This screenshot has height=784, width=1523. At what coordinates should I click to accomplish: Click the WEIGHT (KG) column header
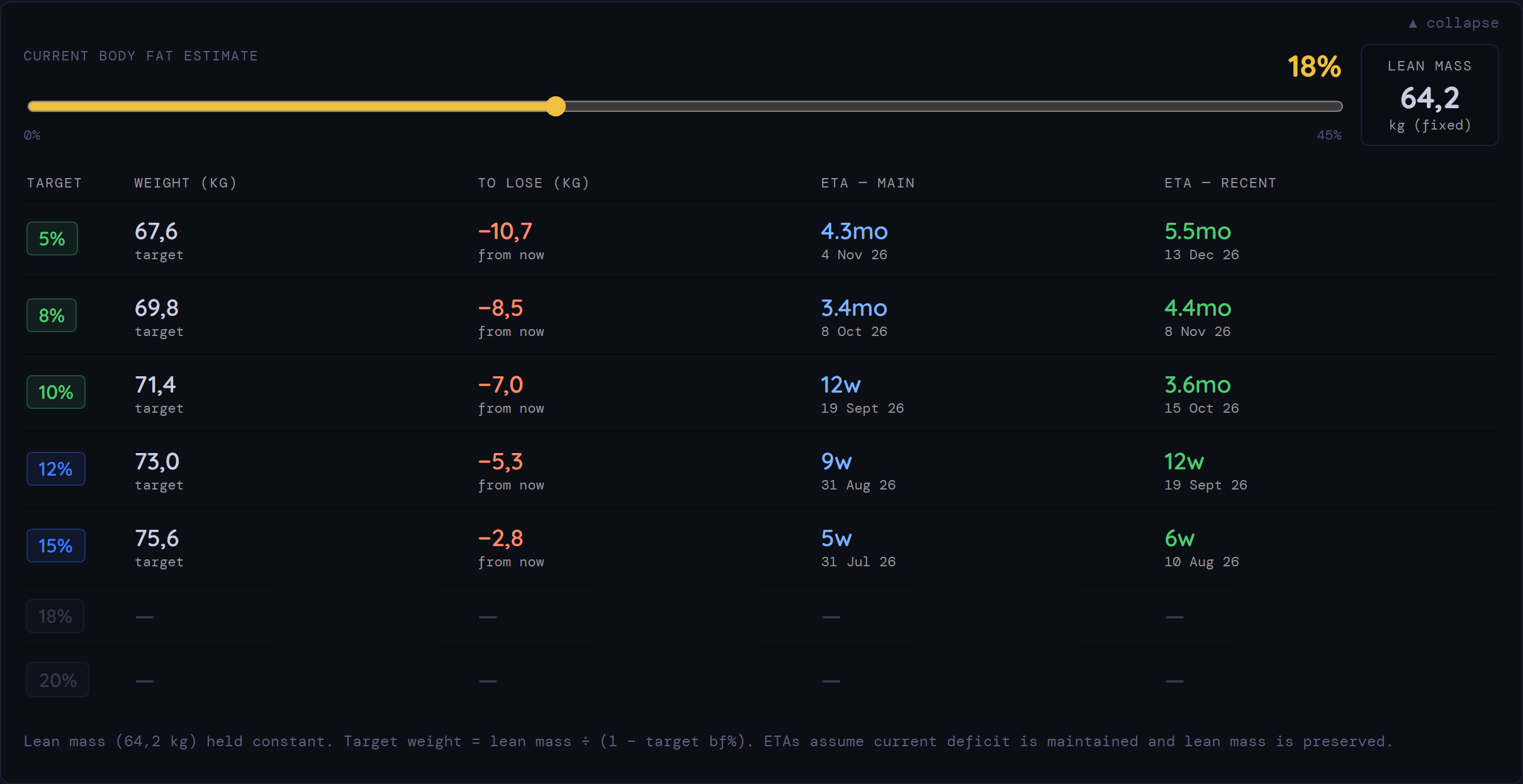[x=186, y=183]
